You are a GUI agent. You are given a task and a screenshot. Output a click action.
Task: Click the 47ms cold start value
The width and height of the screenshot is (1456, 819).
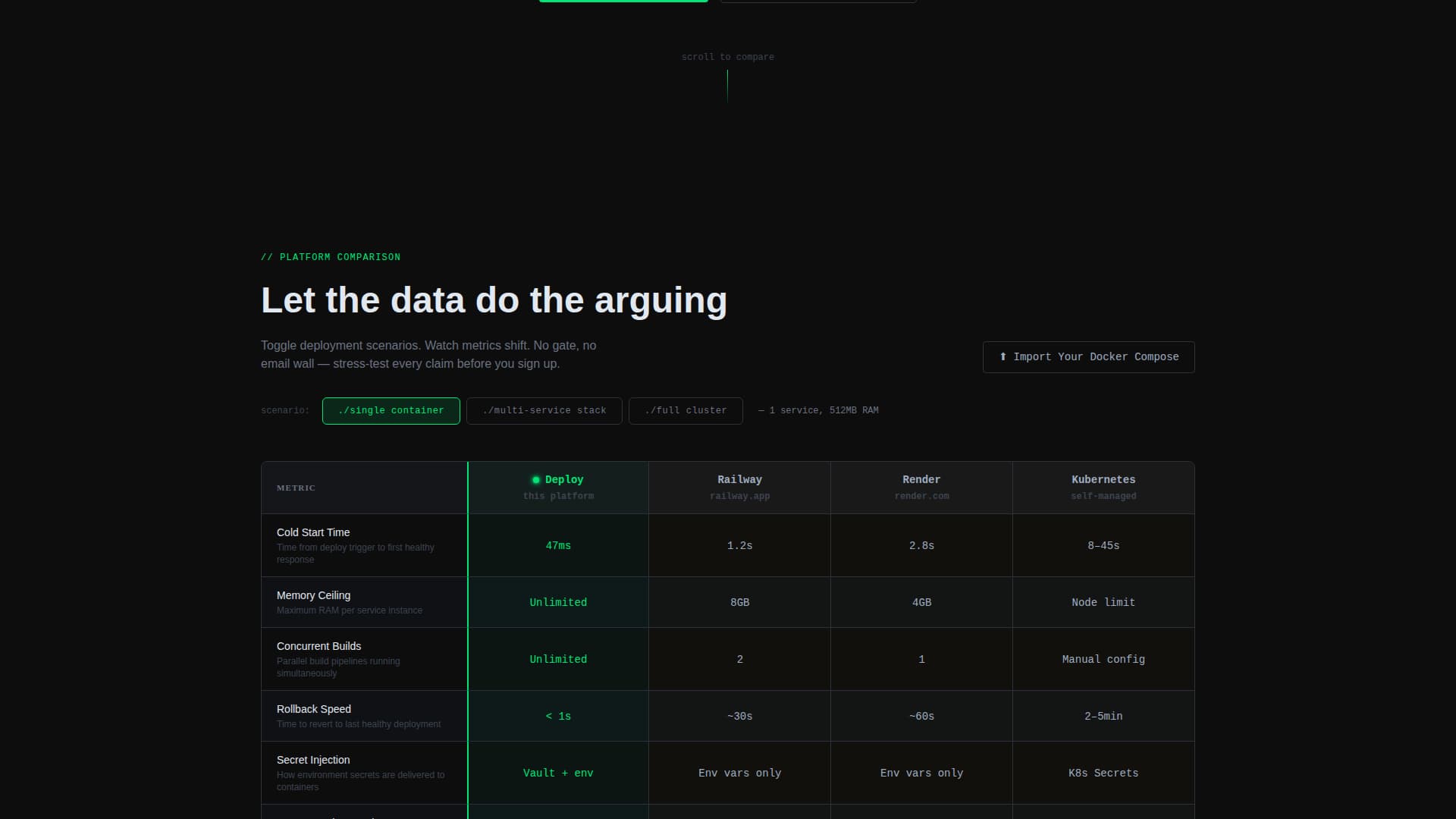click(x=558, y=546)
